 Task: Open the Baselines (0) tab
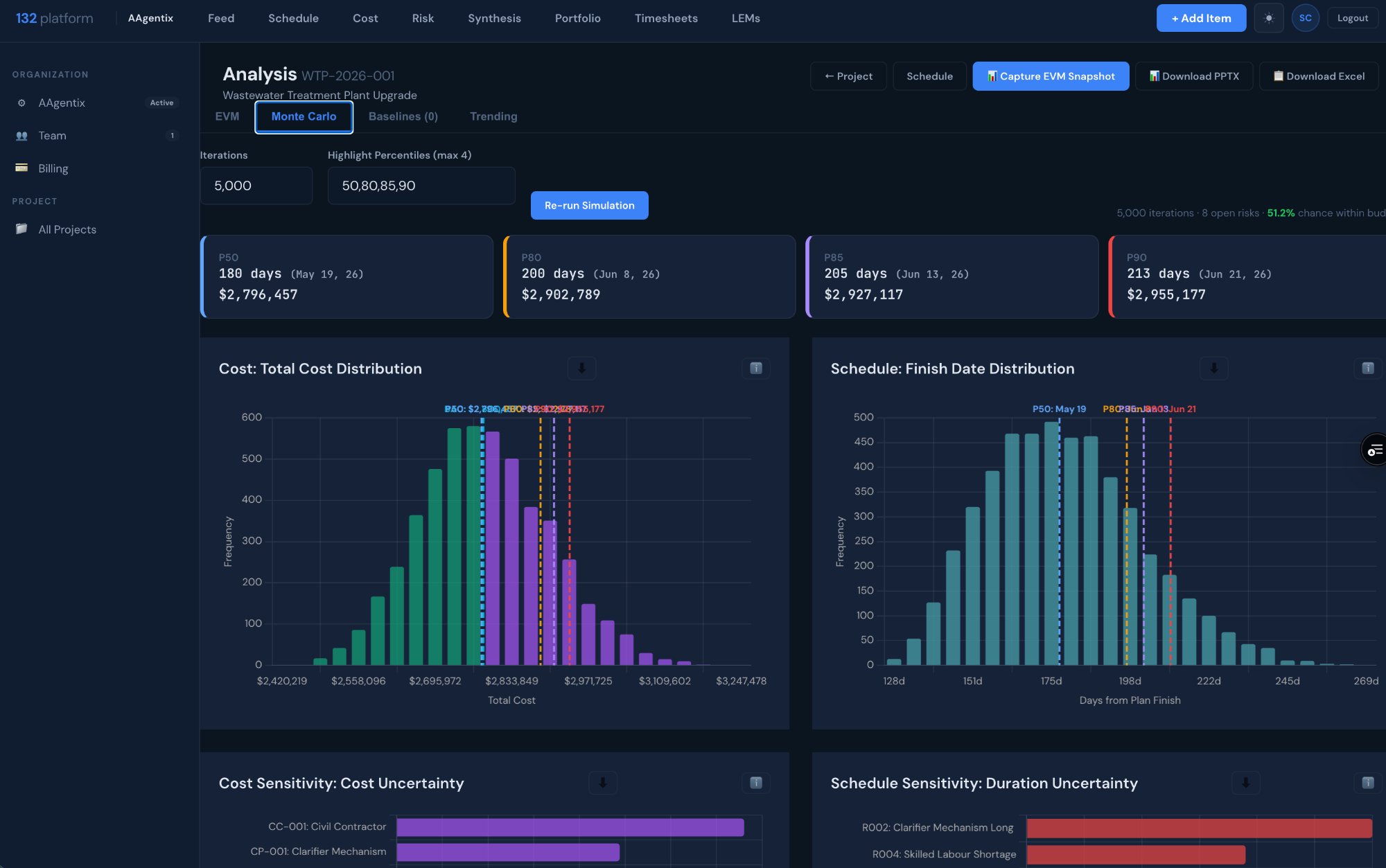tap(403, 116)
